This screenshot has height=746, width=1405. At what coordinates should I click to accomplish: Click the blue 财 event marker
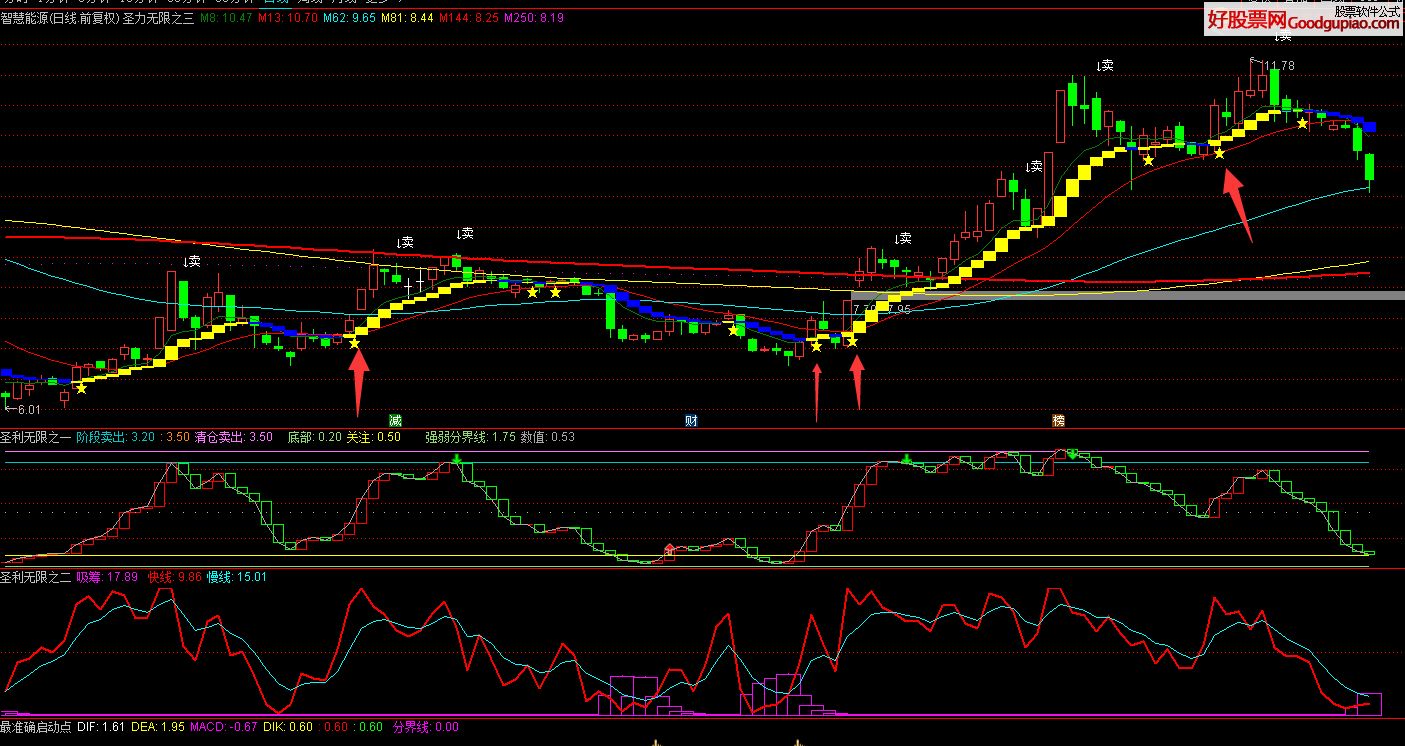point(691,420)
